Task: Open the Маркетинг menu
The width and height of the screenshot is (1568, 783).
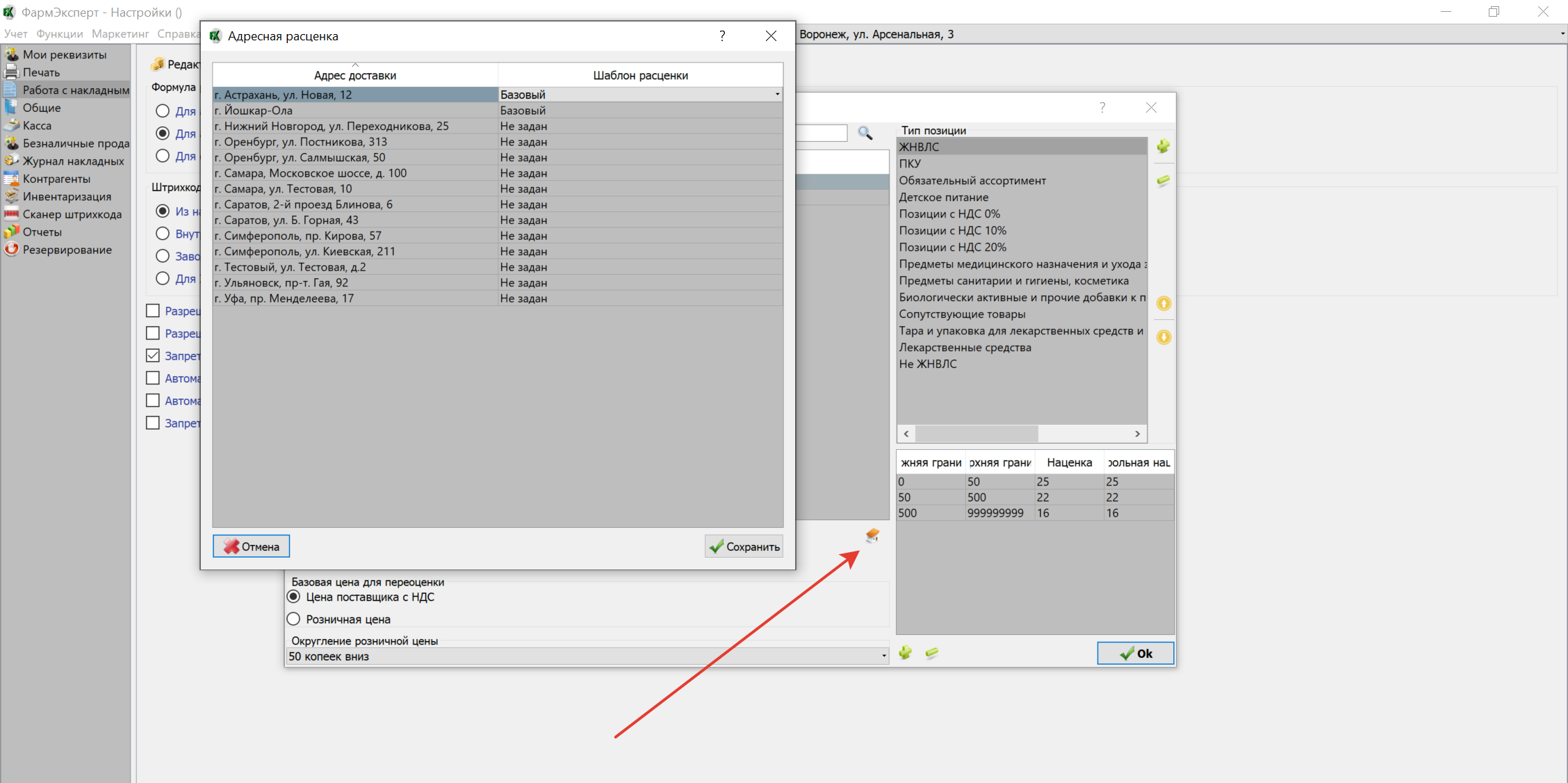Action: (x=120, y=34)
